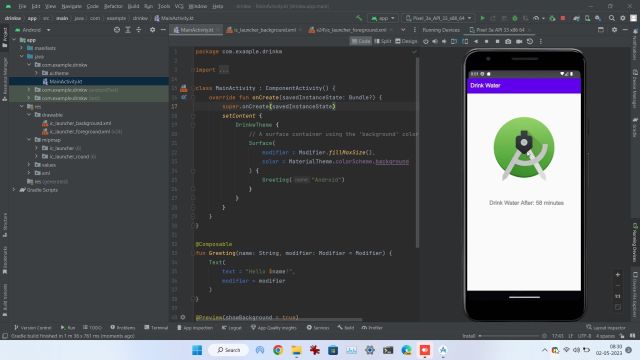Click the green debug bug icon
Viewport: 640px width, 360px height.
(x=515, y=18)
